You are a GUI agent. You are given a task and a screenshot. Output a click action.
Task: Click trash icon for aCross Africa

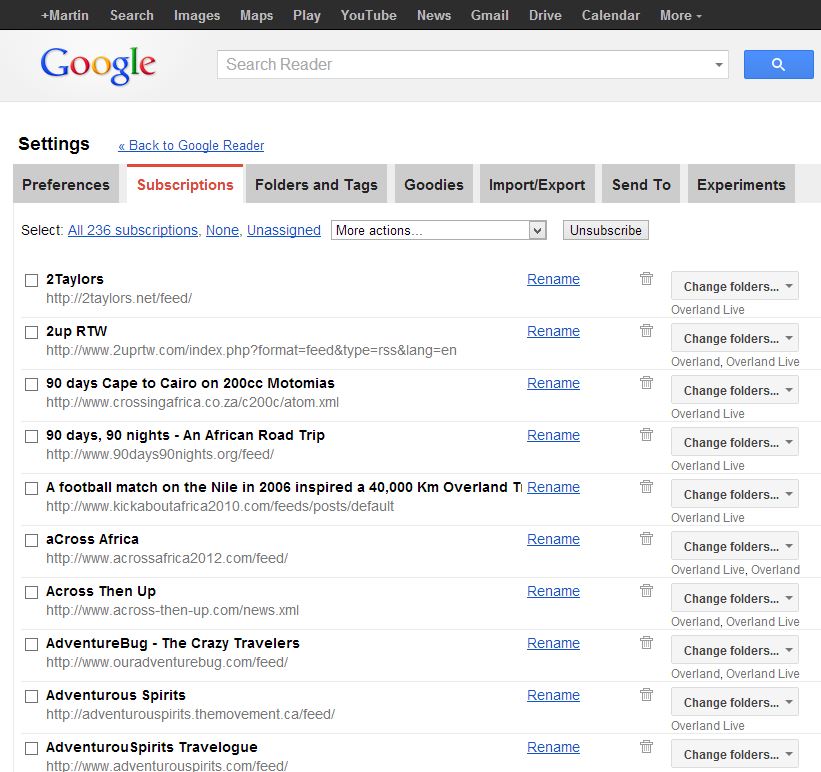point(647,538)
